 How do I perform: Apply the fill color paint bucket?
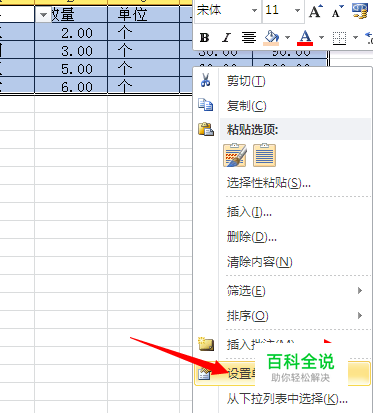(272, 38)
